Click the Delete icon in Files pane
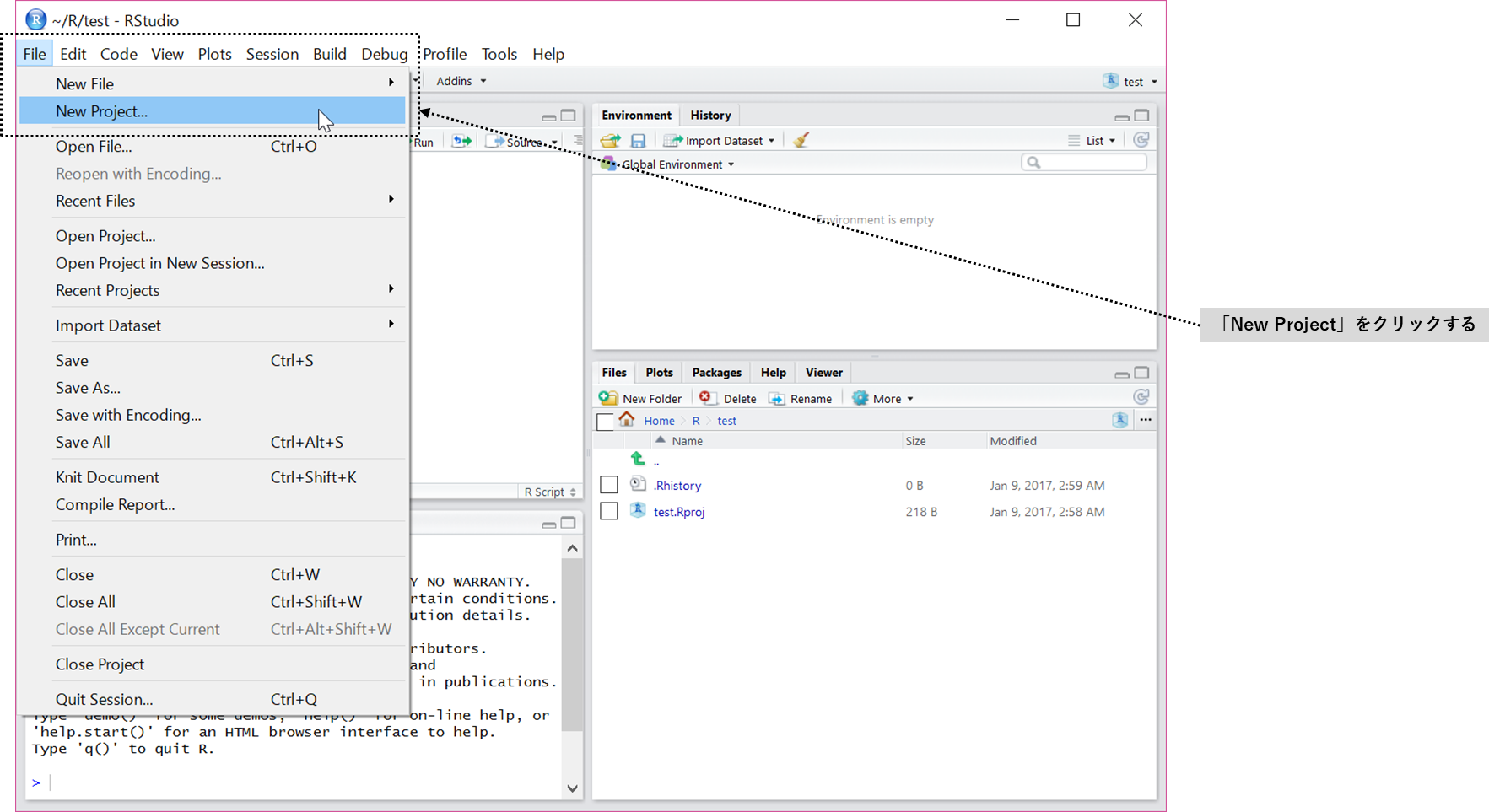1489x812 pixels. (x=706, y=398)
